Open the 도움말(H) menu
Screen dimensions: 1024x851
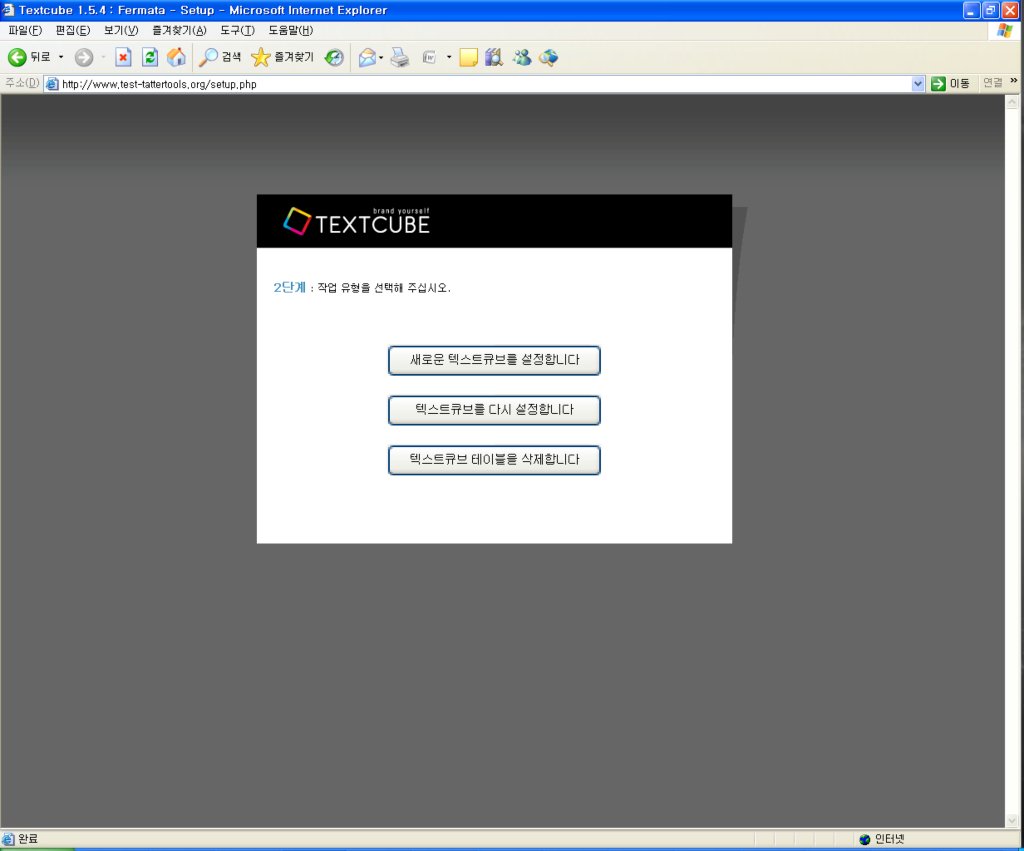291,30
